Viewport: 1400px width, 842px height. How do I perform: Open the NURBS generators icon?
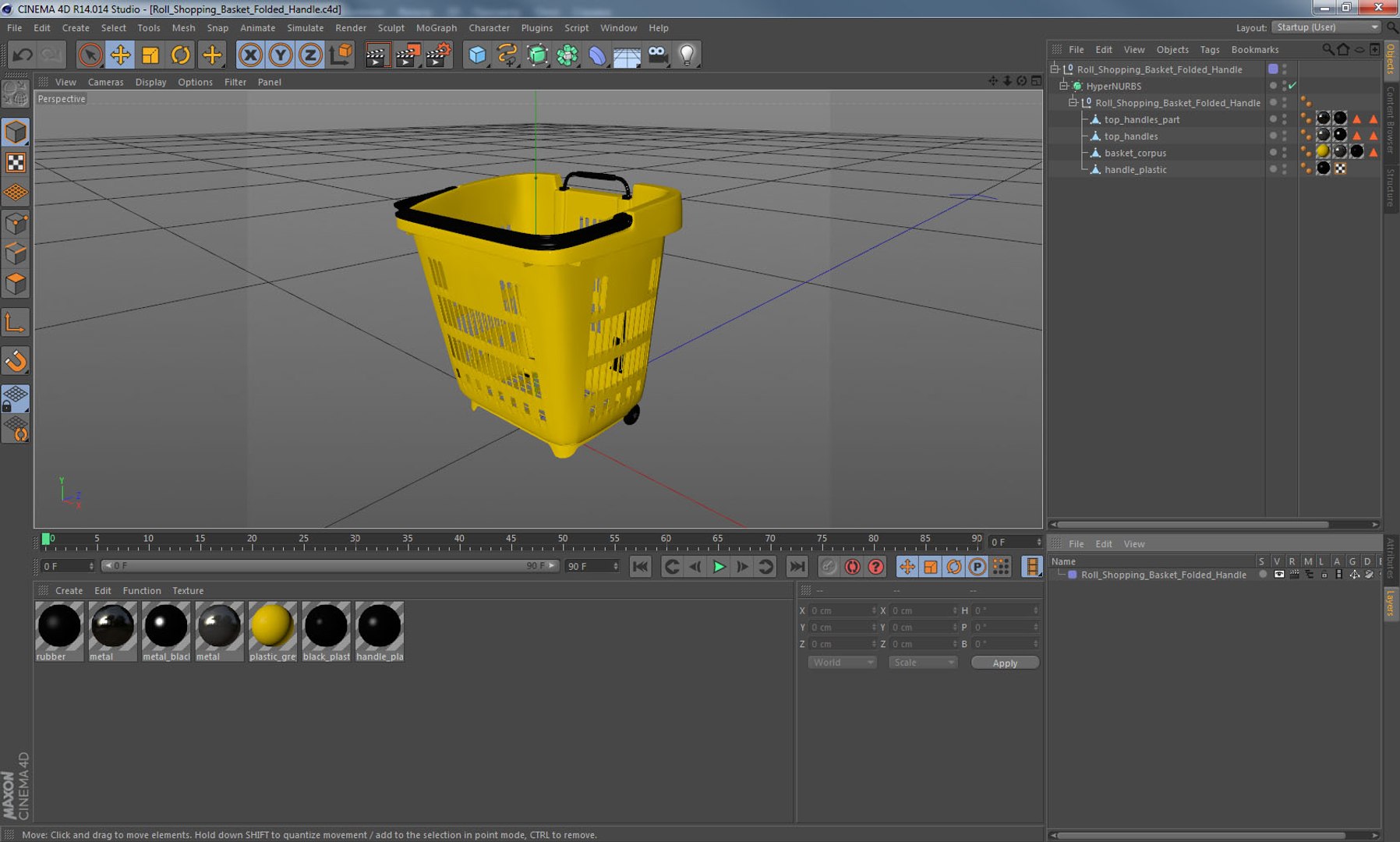[537, 55]
